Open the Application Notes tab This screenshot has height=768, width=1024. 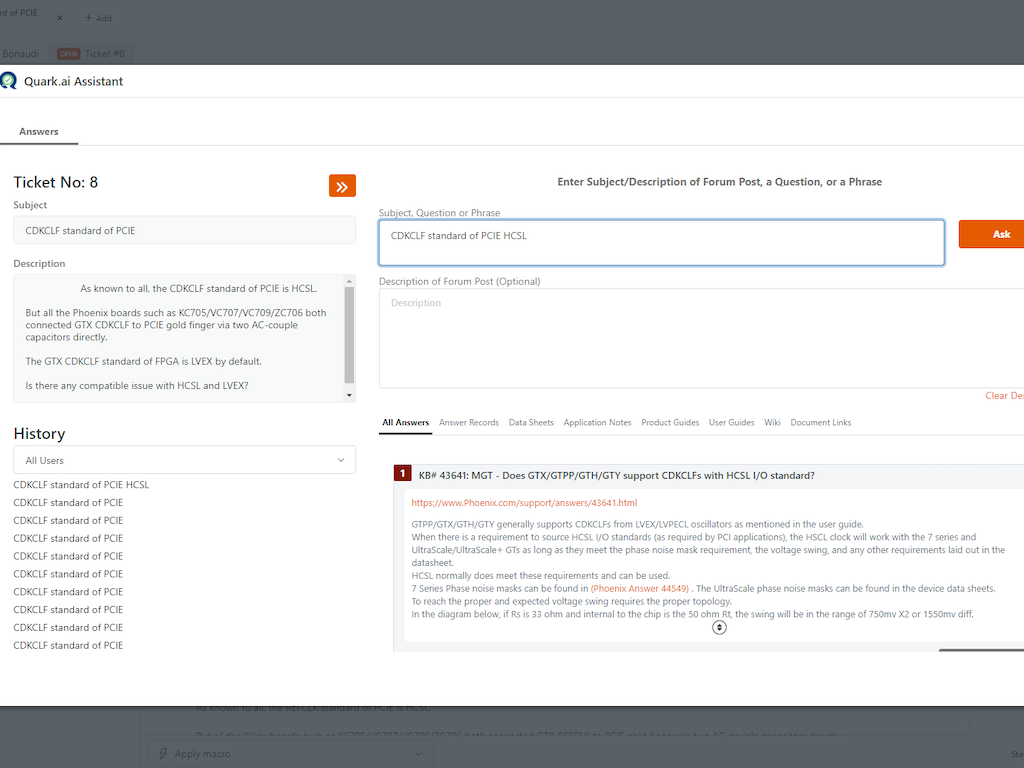(x=597, y=423)
